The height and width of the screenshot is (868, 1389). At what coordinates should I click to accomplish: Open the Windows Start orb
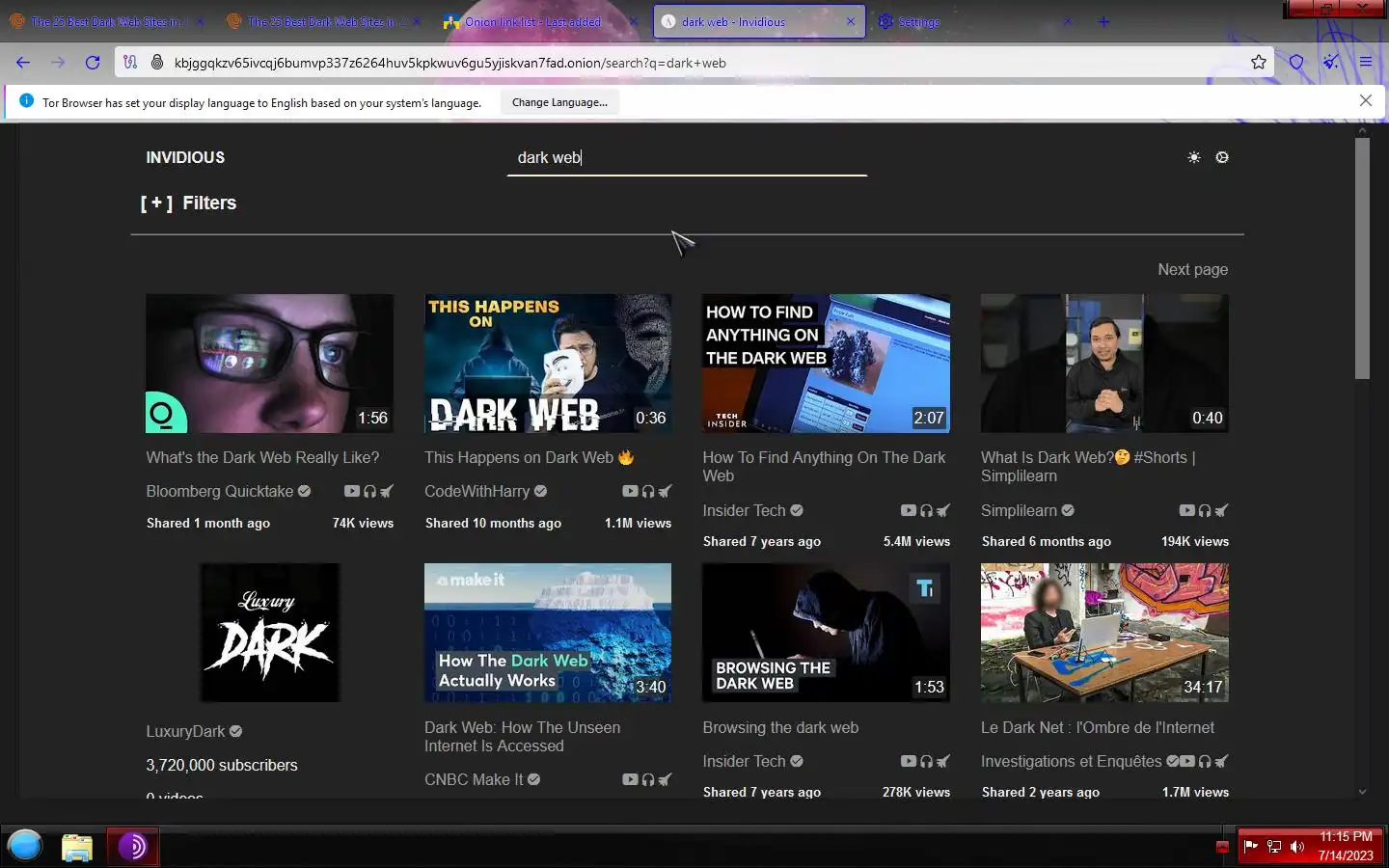coord(25,846)
